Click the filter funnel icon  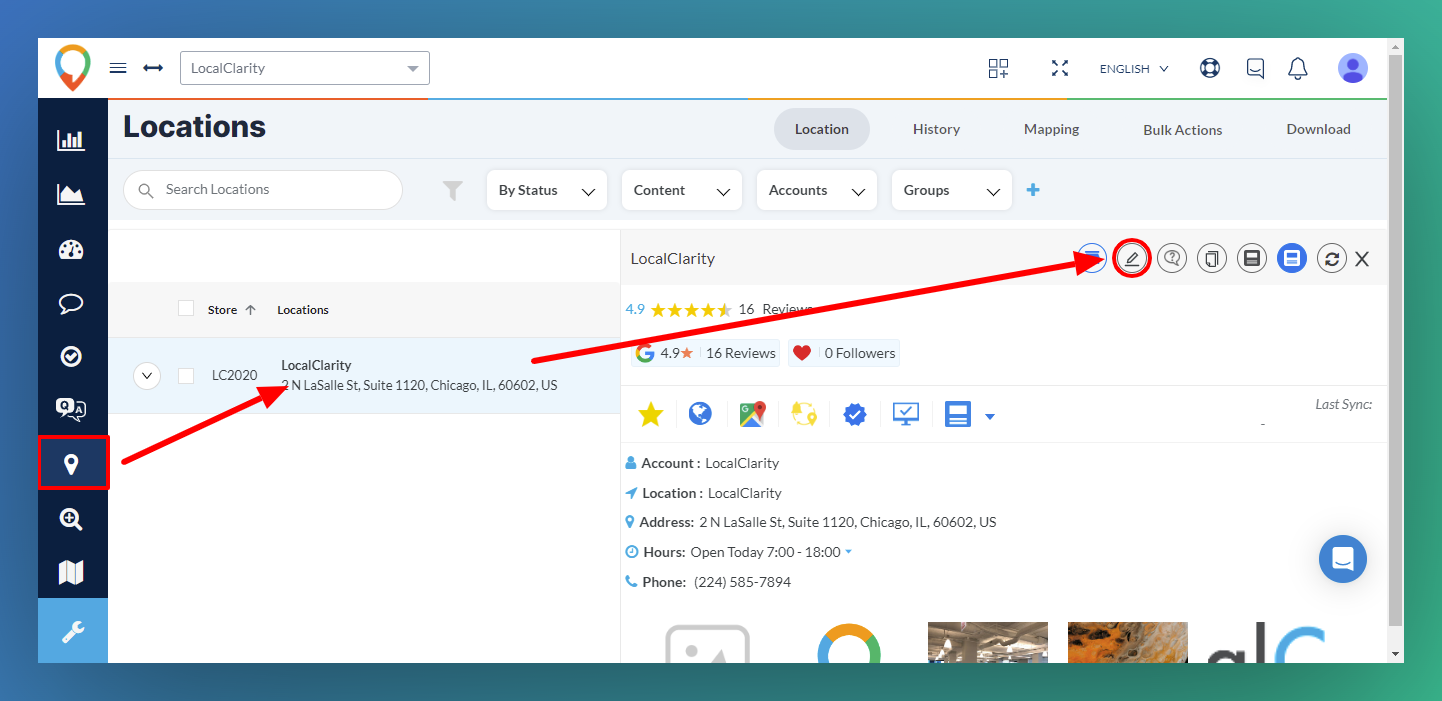pos(453,190)
